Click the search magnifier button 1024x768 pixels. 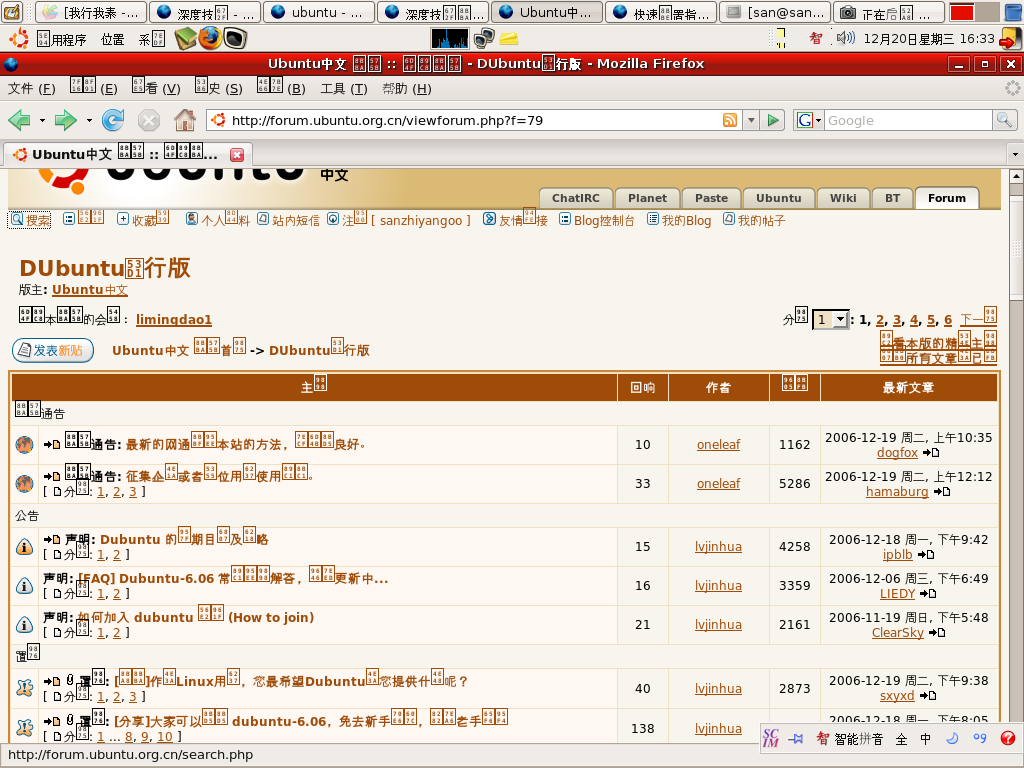(x=1004, y=120)
